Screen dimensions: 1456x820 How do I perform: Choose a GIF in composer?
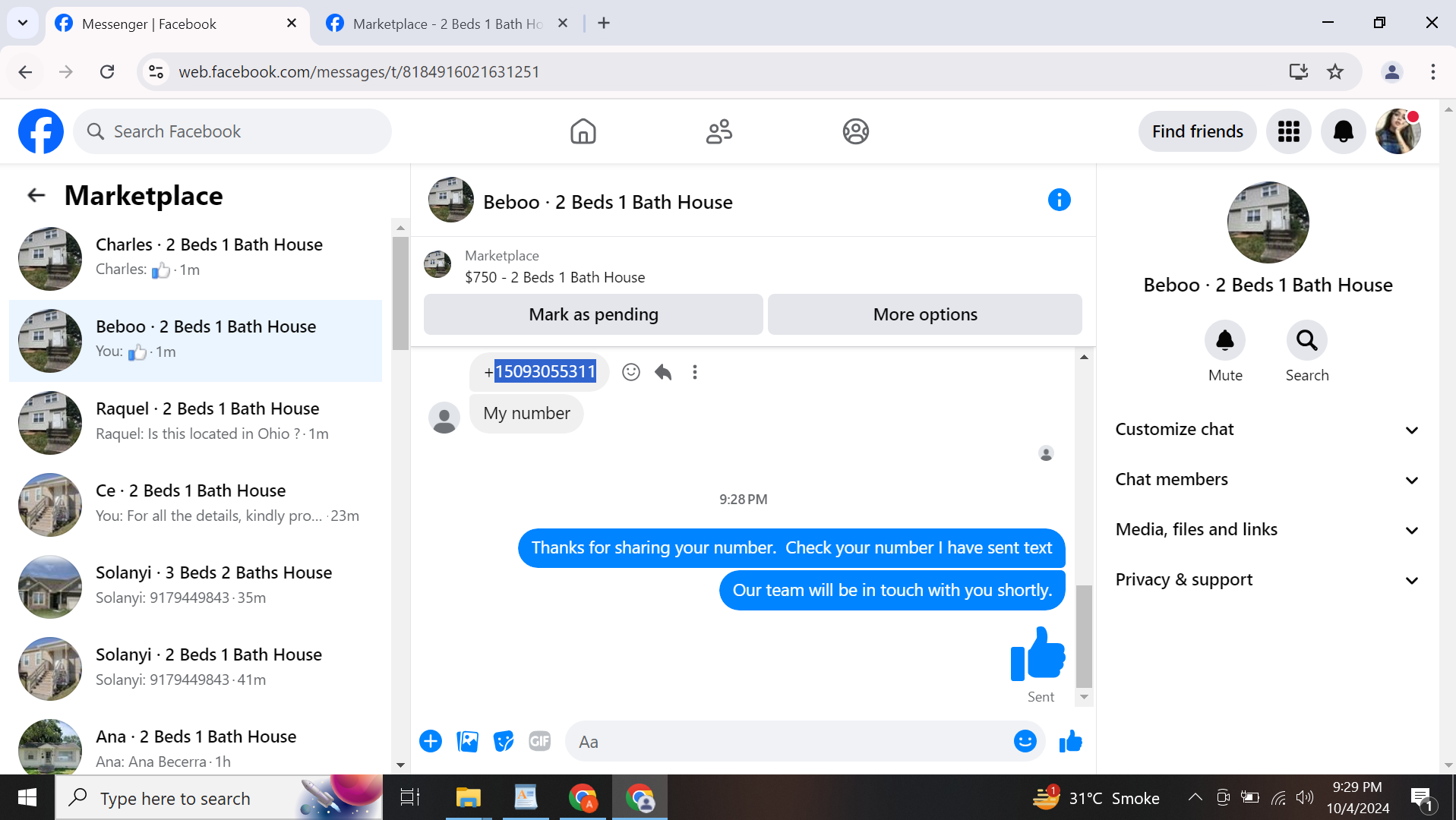pos(539,741)
